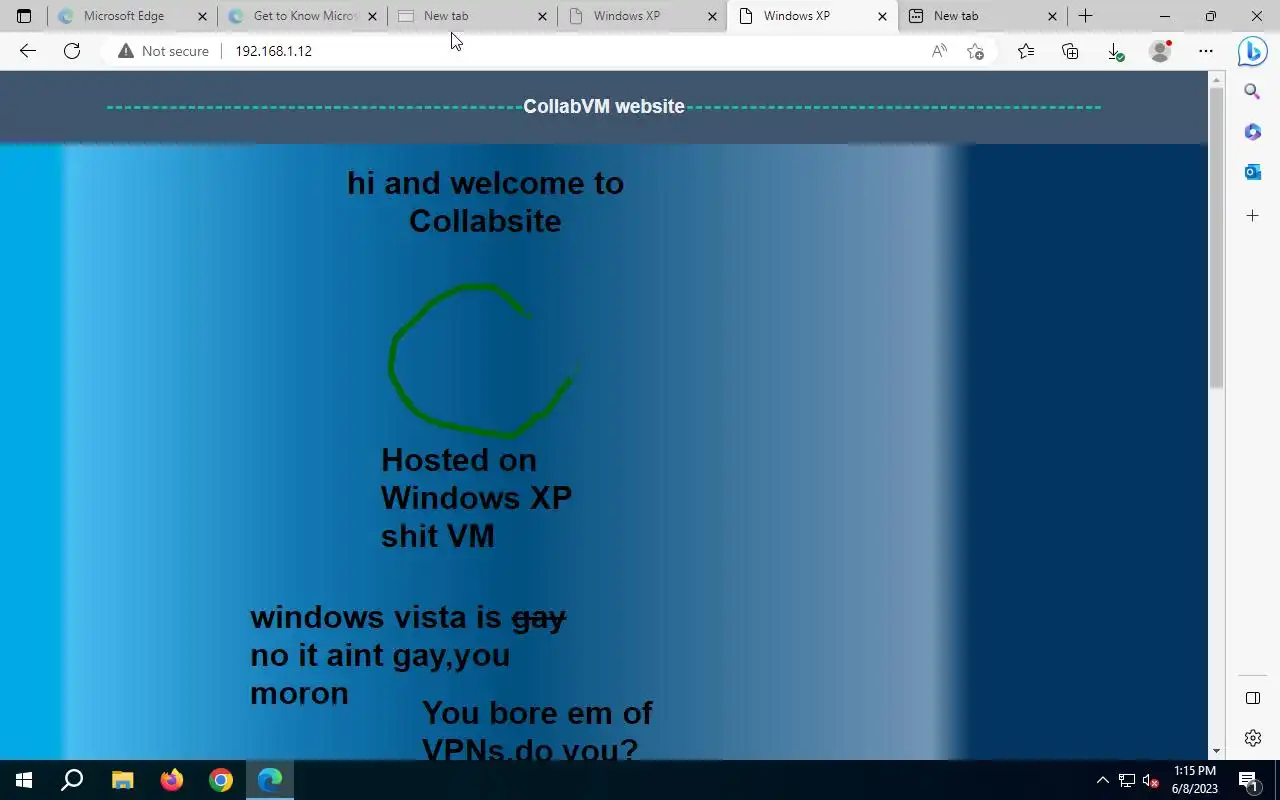Image resolution: width=1280 pixels, height=800 pixels.
Task: Open the muted volume tray icon
Action: pyautogui.click(x=1151, y=780)
